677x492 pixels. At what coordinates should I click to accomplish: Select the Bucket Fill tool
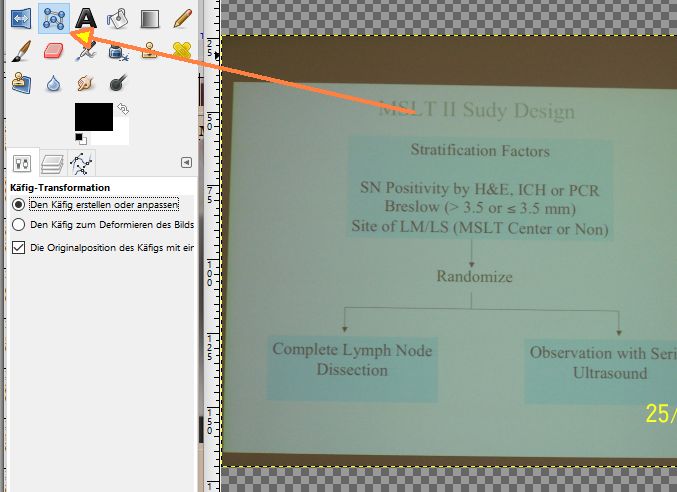[118, 17]
